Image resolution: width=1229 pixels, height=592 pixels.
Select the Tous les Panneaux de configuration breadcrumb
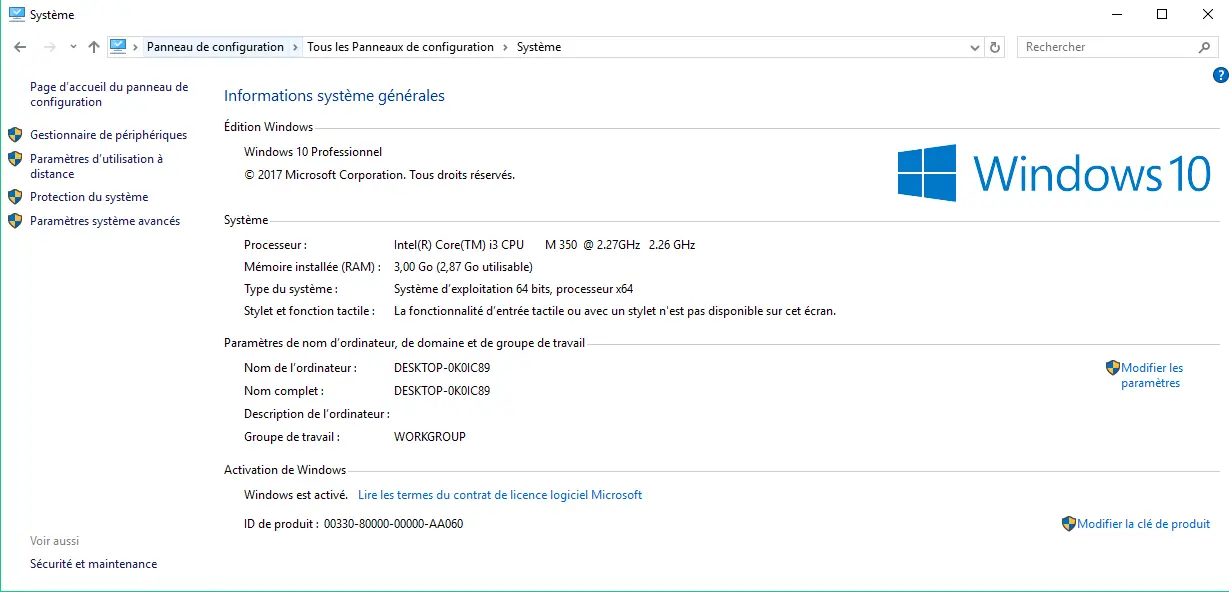coord(400,47)
